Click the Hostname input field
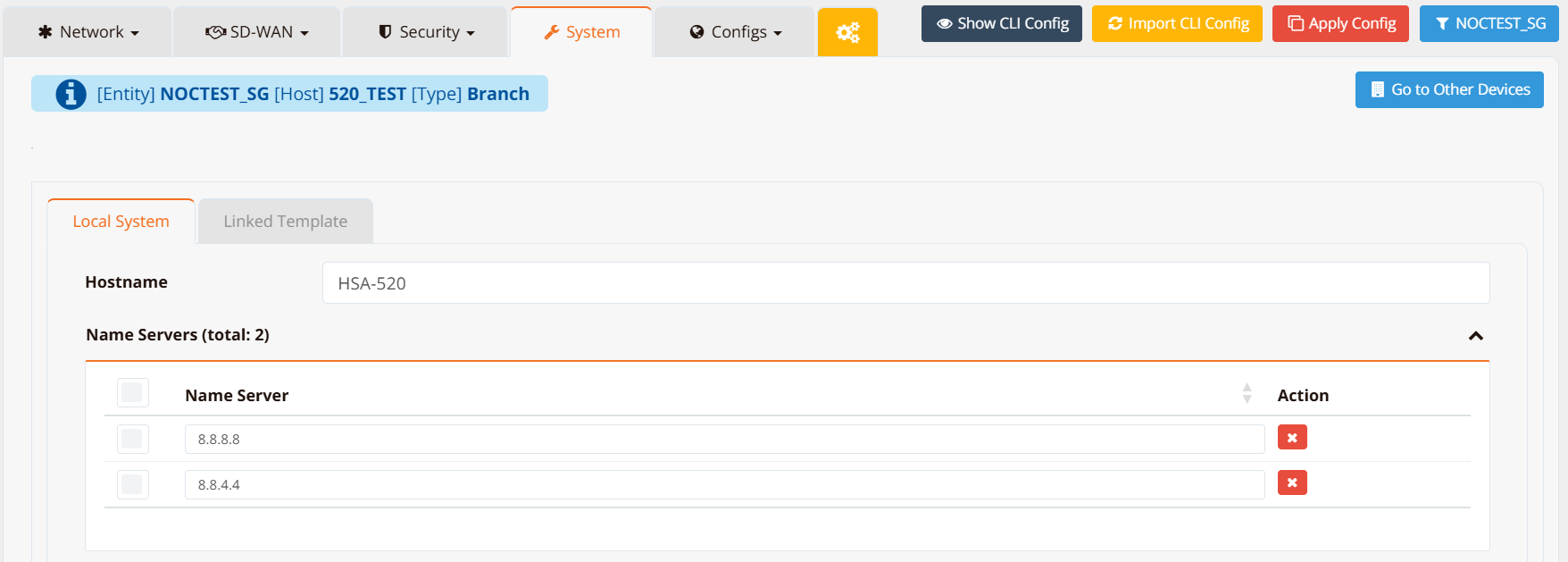Viewport: 1568px width, 562px height. [x=905, y=283]
